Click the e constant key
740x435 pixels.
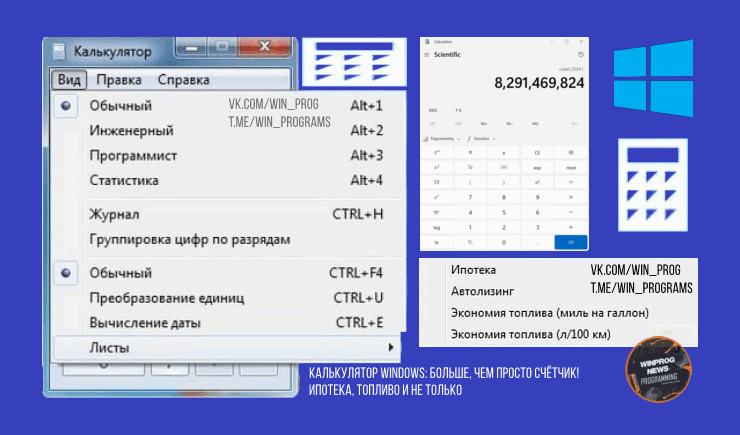pos(504,152)
